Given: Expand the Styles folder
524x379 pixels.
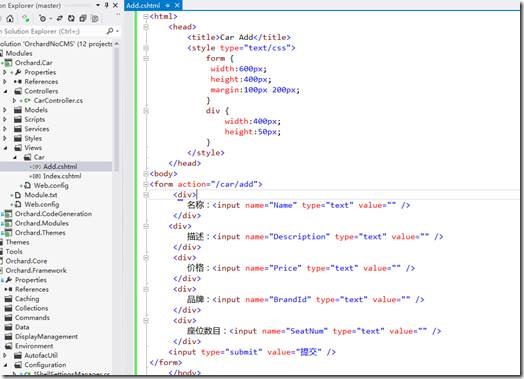Looking at the screenshot, I should click(5, 138).
